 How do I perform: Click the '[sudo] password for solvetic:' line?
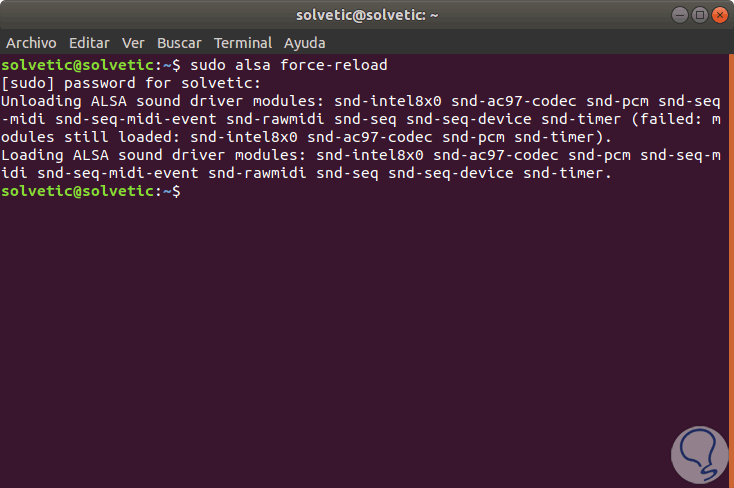[130, 83]
